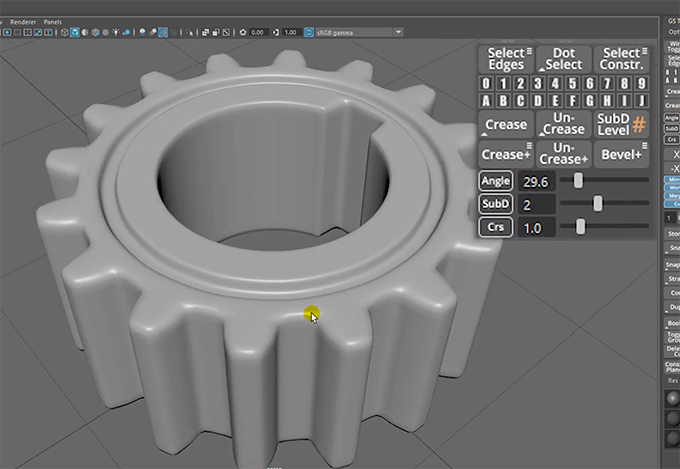Toggle motion blur icon

(x=153, y=33)
